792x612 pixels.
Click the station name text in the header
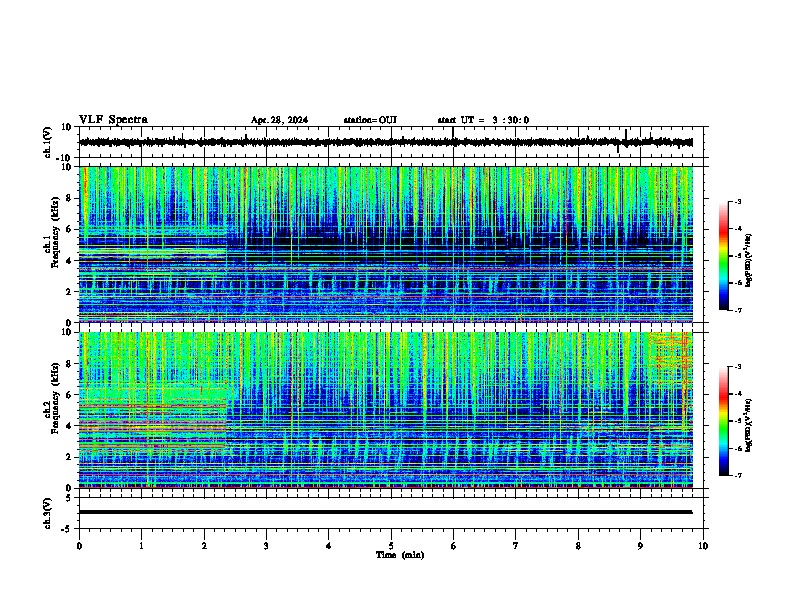tap(370, 120)
